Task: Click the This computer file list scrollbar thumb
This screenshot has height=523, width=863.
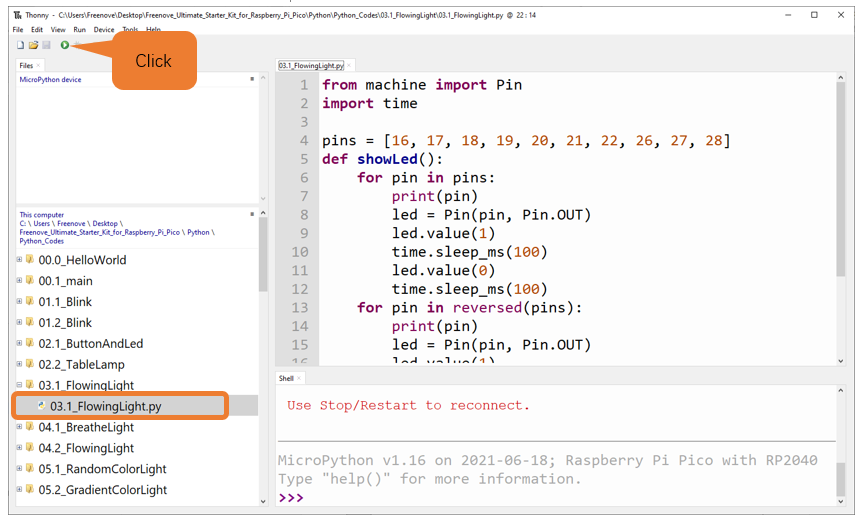Action: (x=263, y=254)
